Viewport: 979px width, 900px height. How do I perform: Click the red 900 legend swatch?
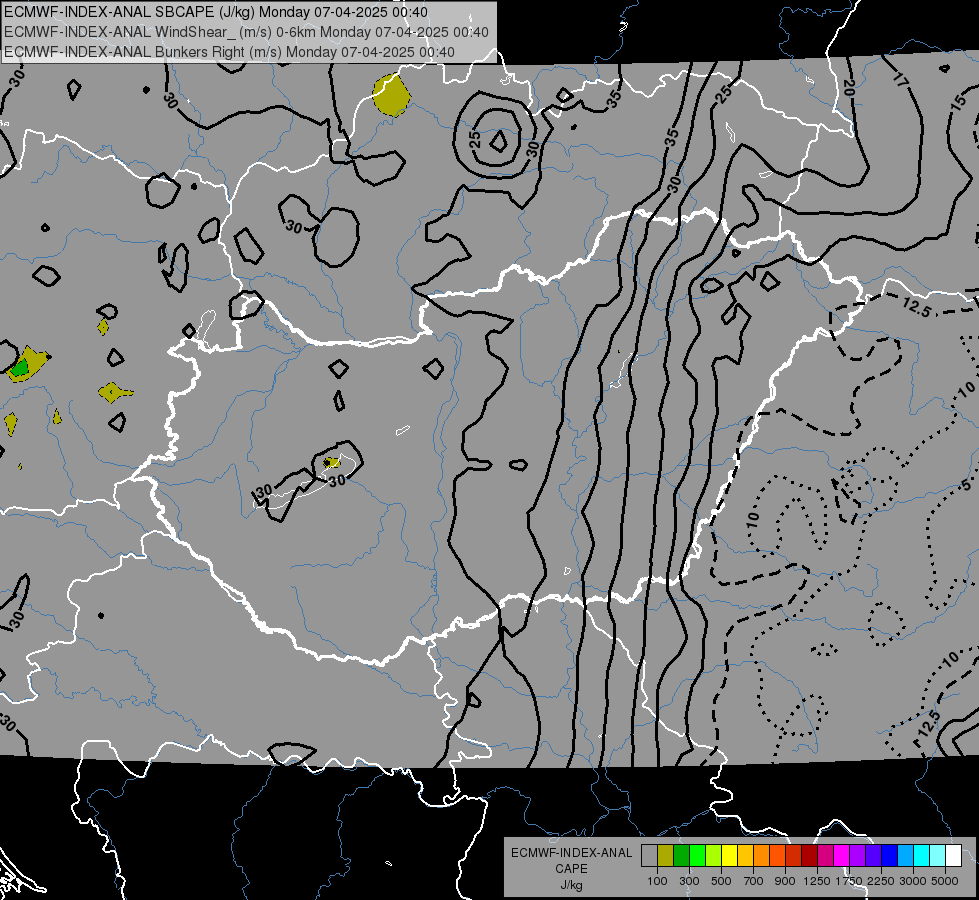pyautogui.click(x=794, y=855)
